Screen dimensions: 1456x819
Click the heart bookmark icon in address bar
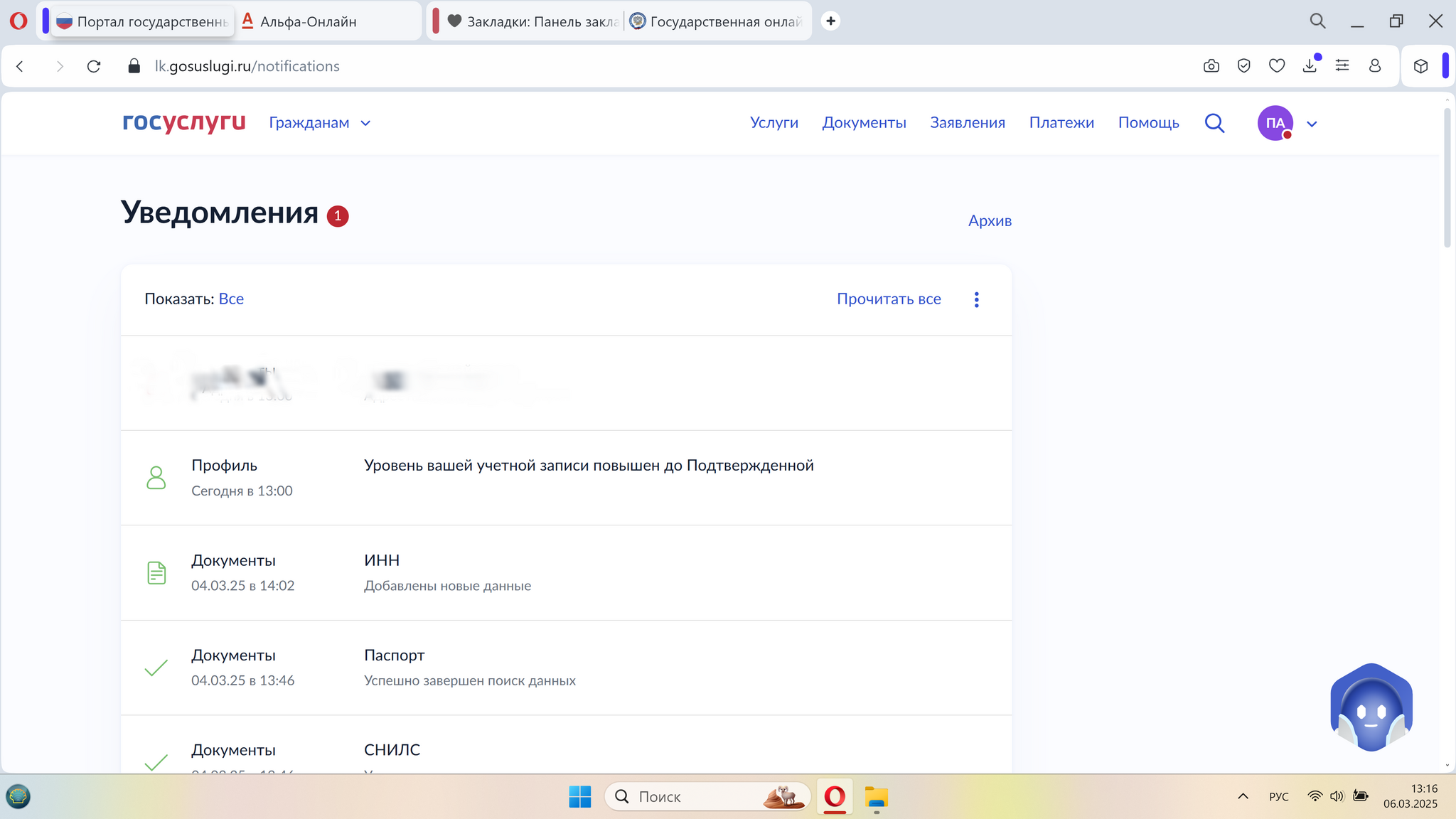tap(1277, 66)
